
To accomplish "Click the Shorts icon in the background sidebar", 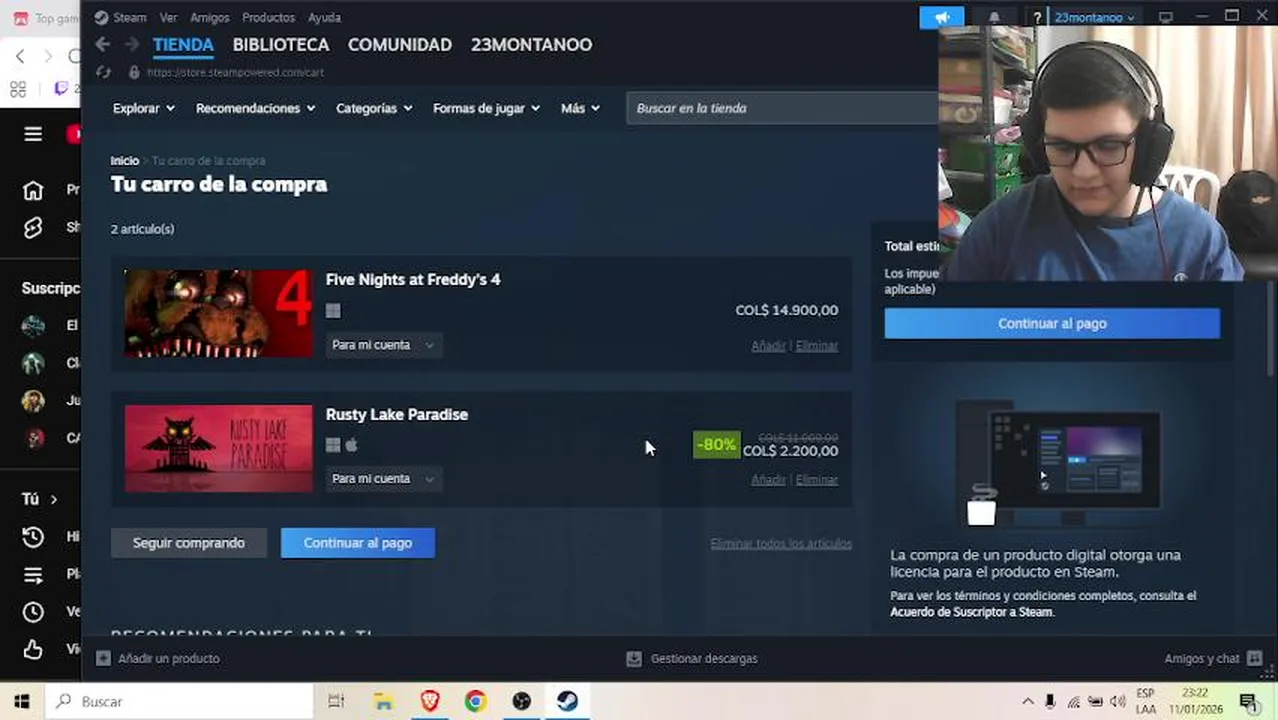I will click(x=33, y=228).
